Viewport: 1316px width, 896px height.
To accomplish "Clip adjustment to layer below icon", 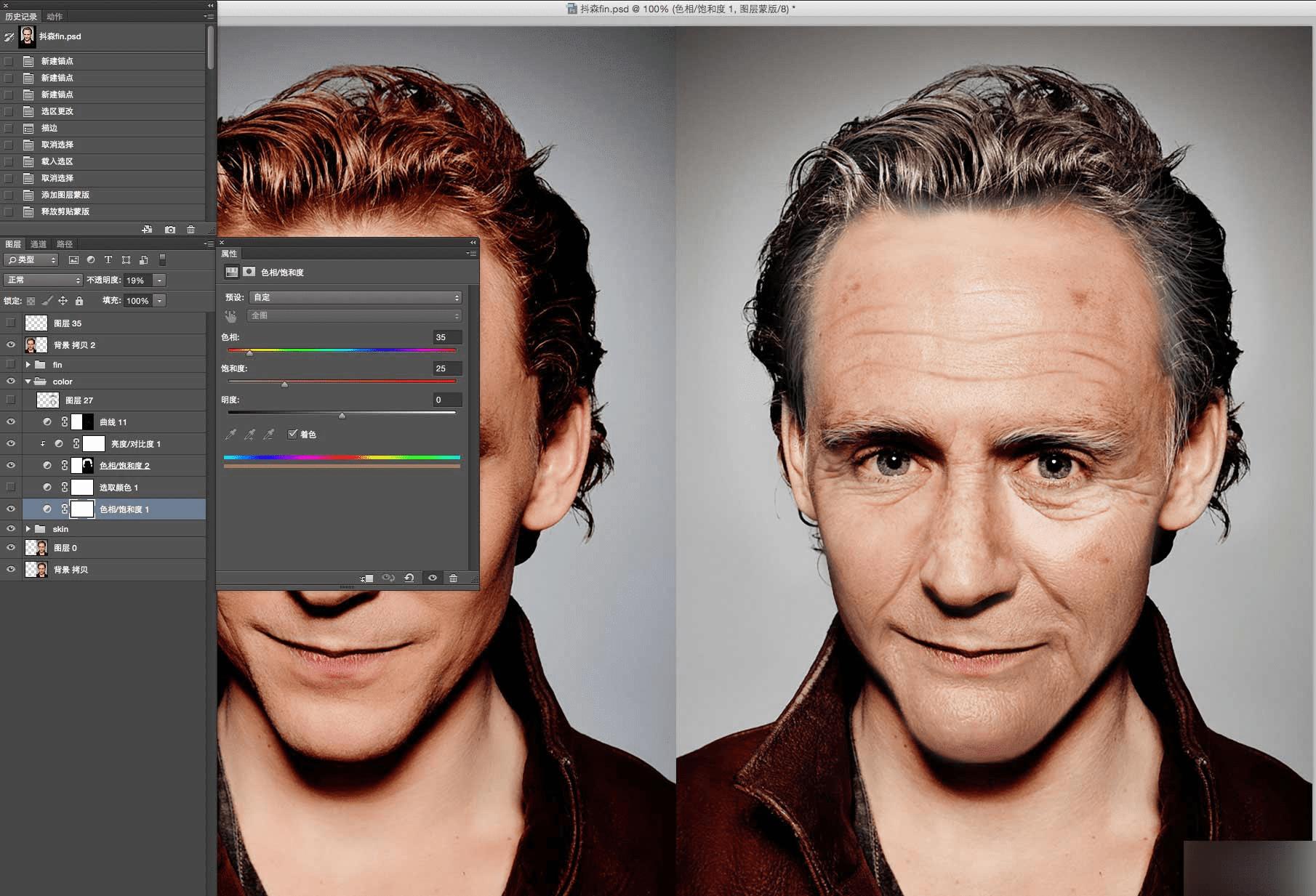I will click(366, 578).
